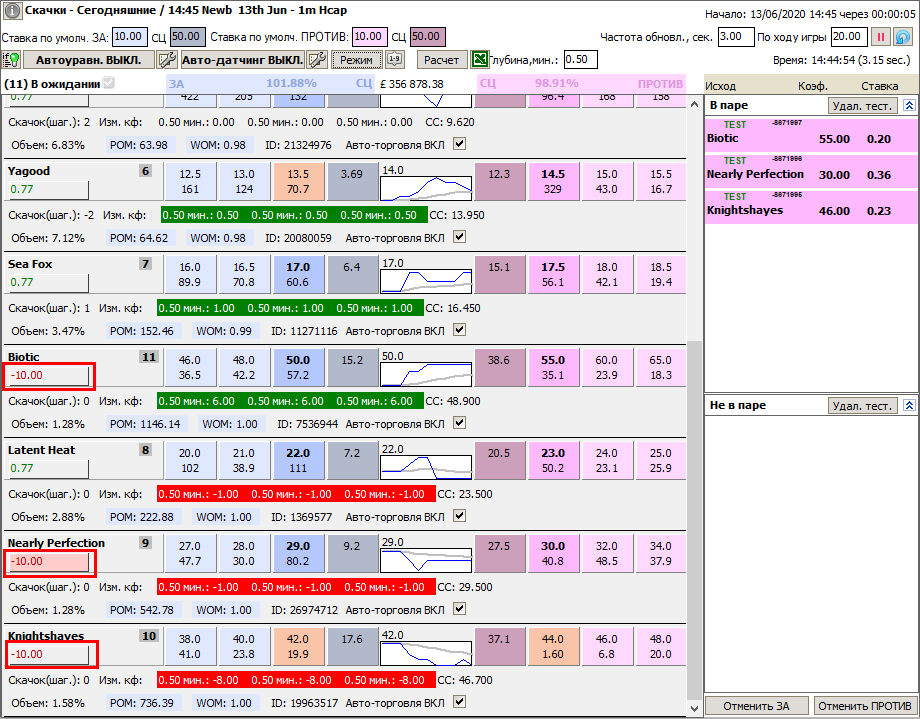Collapse the Не в паре panel via double-arrow icon
This screenshot has width=920, height=719.
coord(909,406)
